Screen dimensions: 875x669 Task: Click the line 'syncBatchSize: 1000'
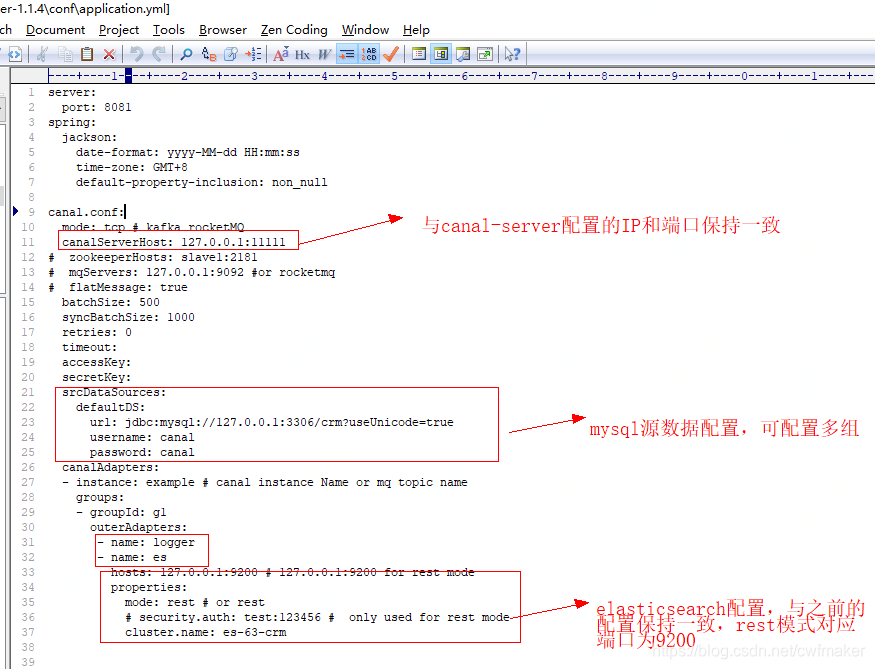(128, 317)
